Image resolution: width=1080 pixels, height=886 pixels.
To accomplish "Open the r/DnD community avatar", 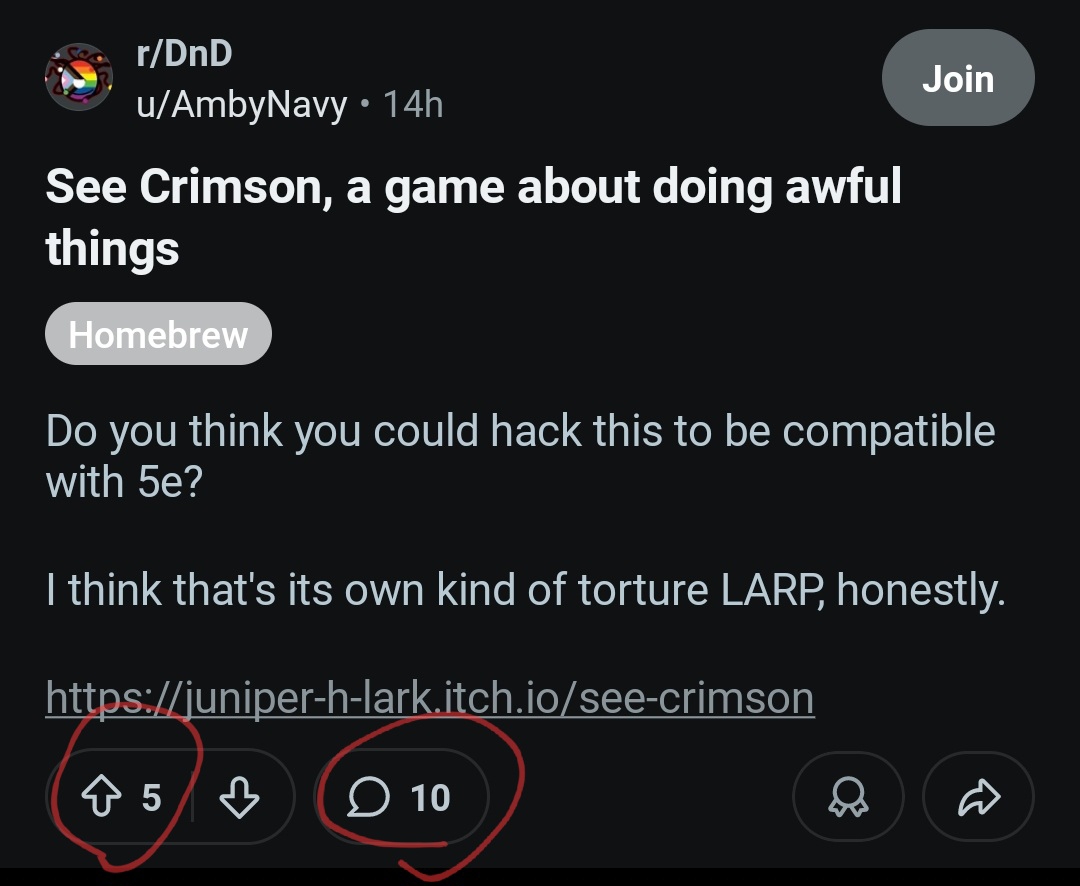I will tap(78, 77).
